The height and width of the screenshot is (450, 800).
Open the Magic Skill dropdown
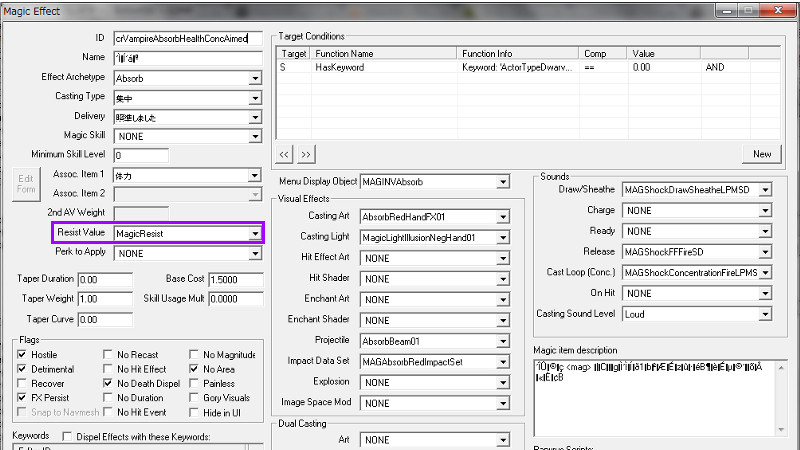[x=255, y=136]
